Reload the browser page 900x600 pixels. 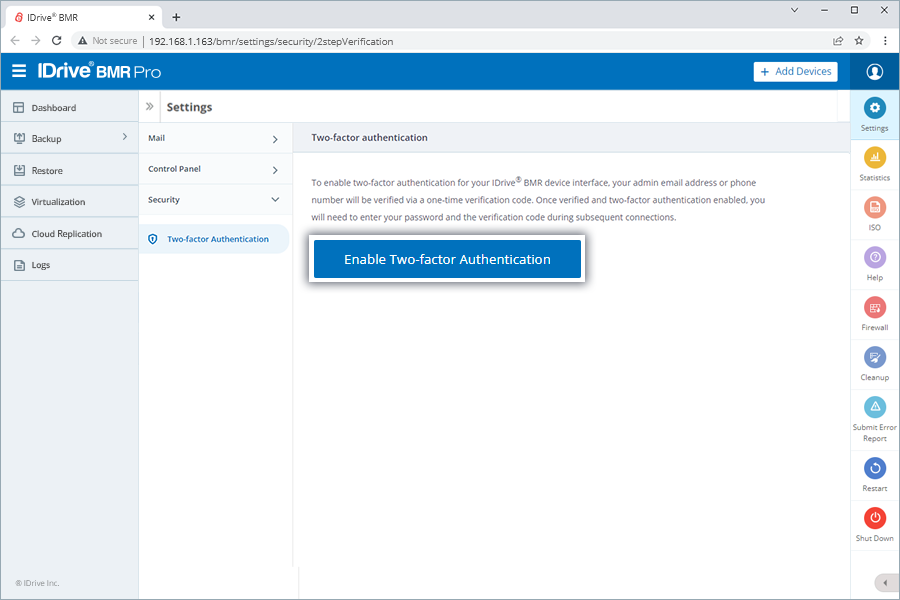pyautogui.click(x=56, y=41)
